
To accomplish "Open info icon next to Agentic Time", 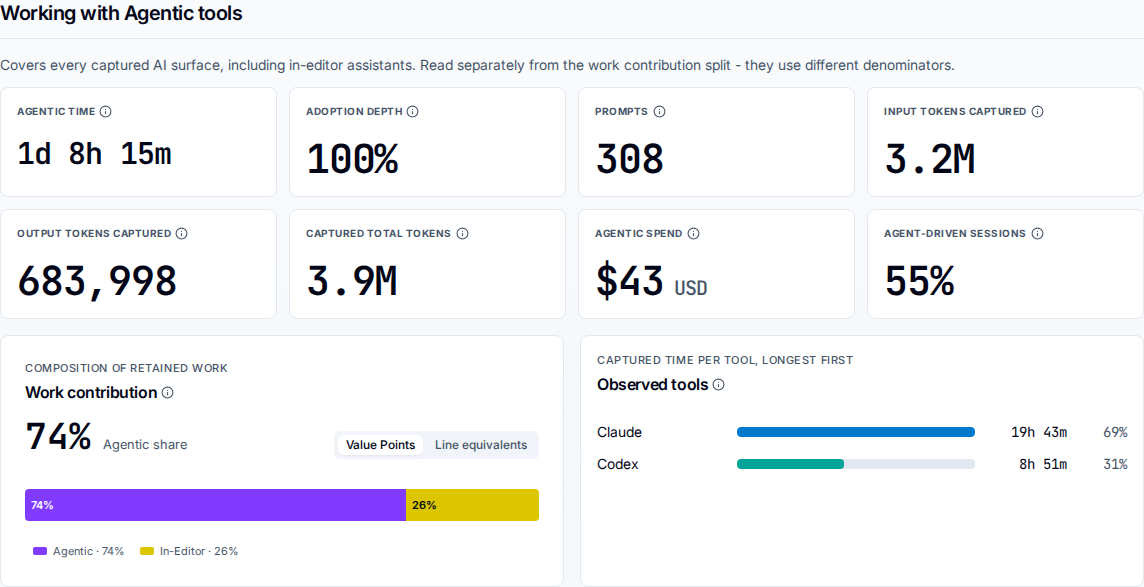I will coord(105,112).
